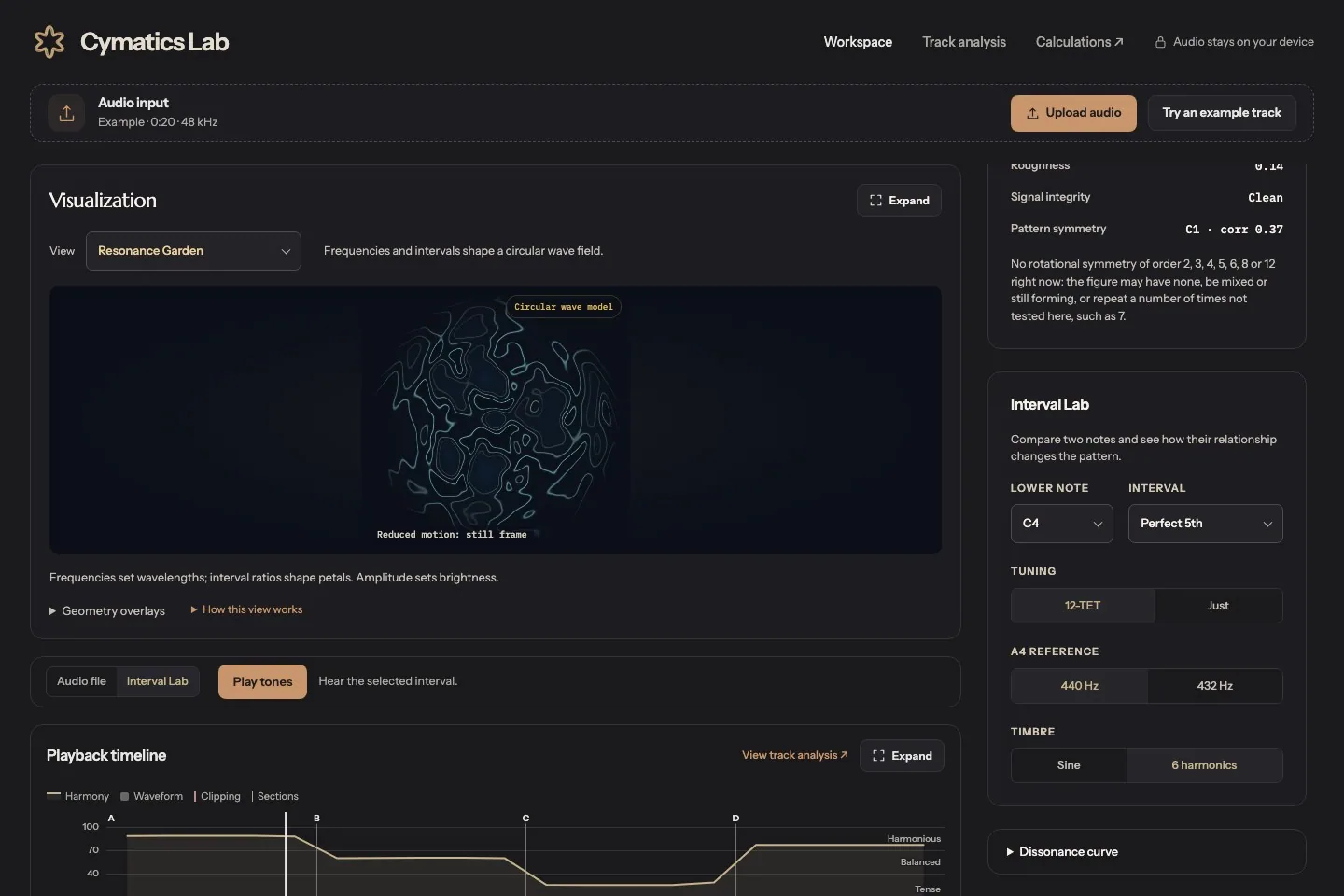Expand How this view works
1344x896 pixels.
point(247,609)
